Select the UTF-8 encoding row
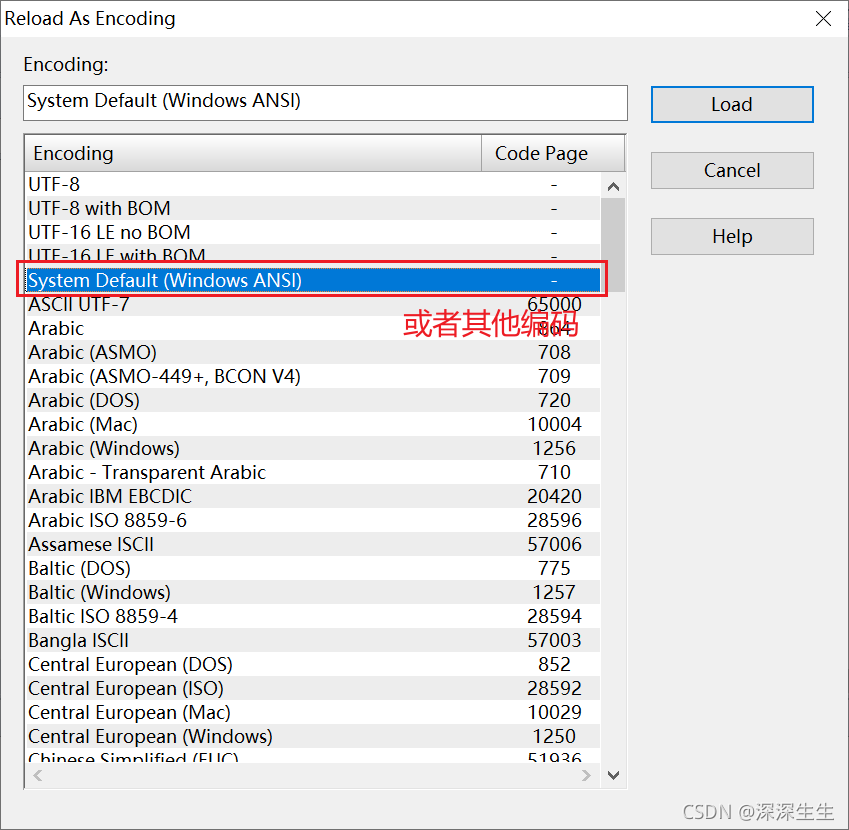 (x=313, y=184)
